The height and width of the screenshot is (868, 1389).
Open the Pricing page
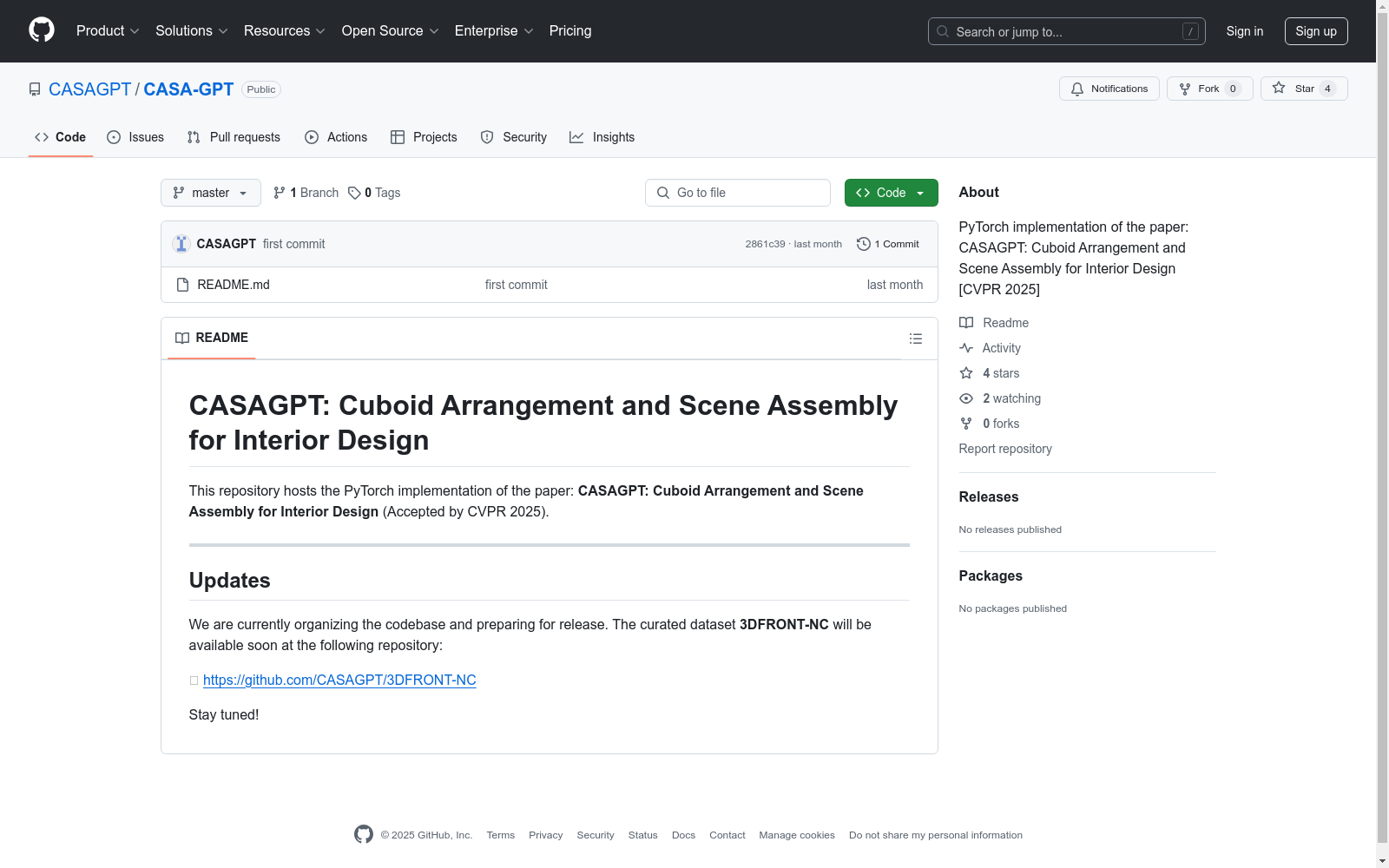click(570, 31)
